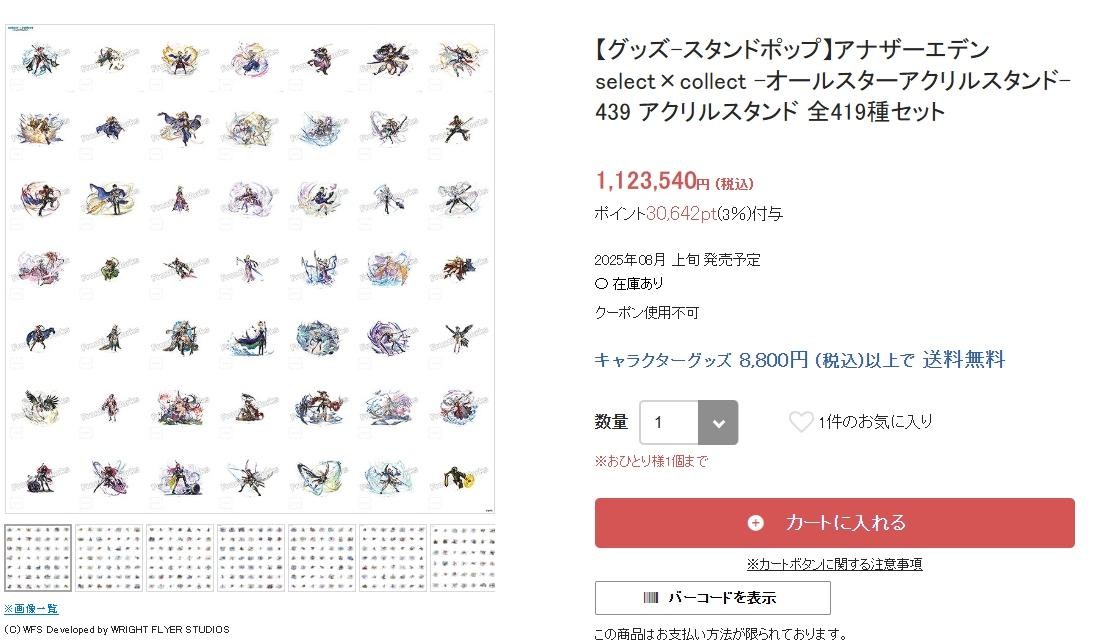This screenshot has width=1116, height=641.
Task: Click 1件のお気に入り favorites text
Action: coord(875,422)
